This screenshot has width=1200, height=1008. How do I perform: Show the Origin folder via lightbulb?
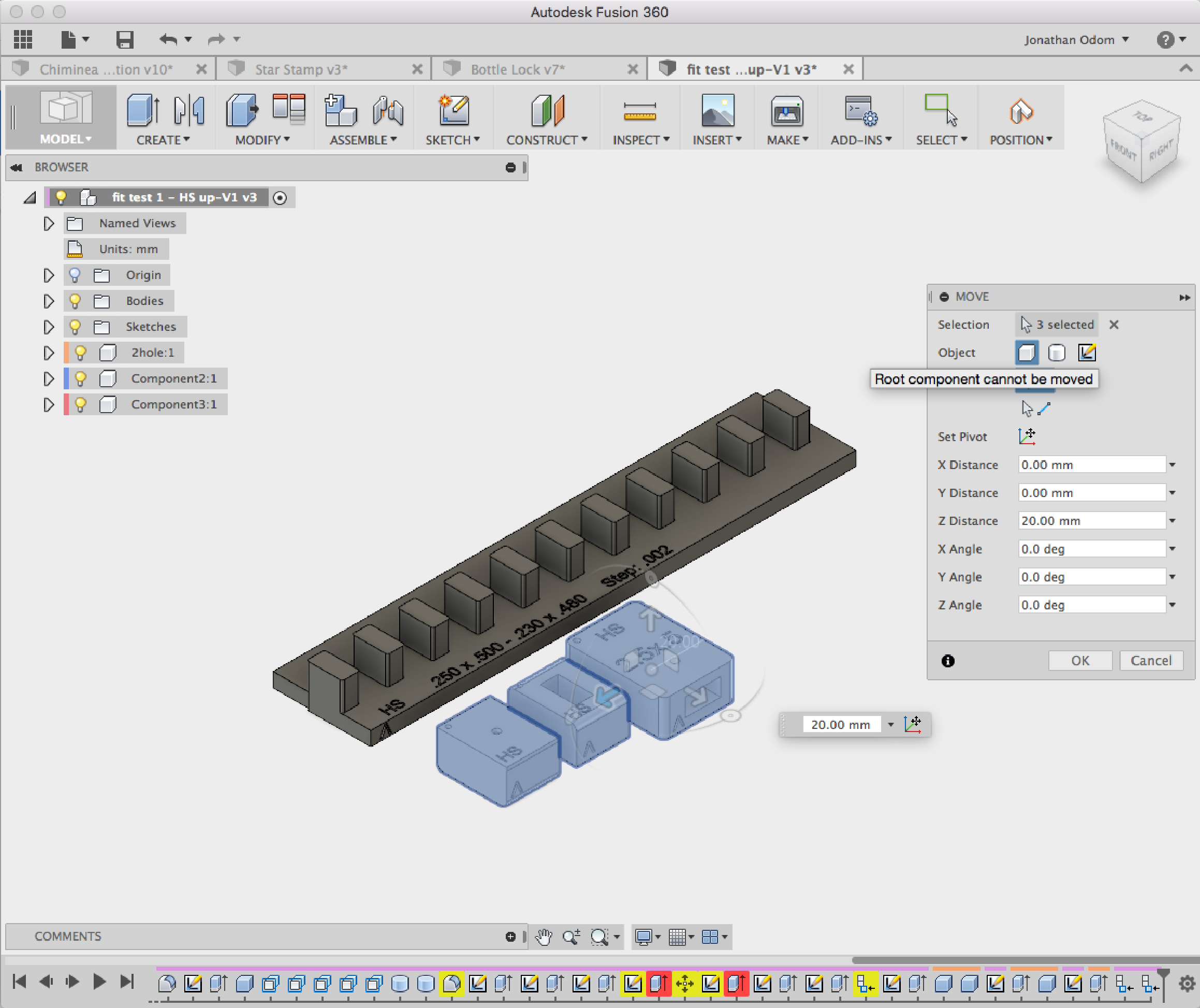click(x=74, y=275)
